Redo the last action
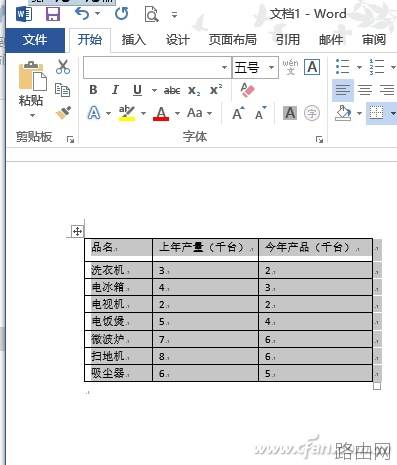The image size is (397, 465). pos(121,14)
